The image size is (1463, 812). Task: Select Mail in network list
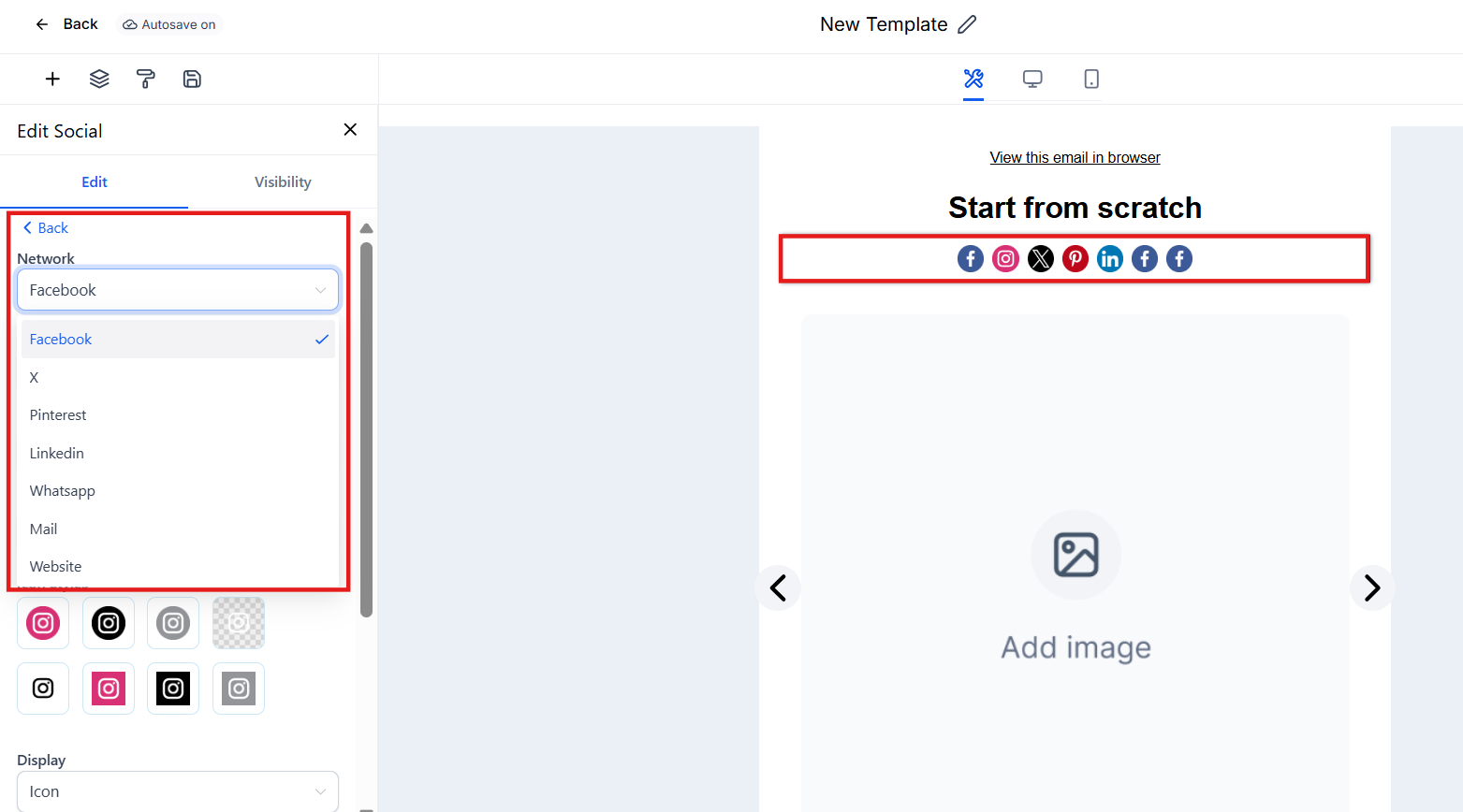(178, 529)
